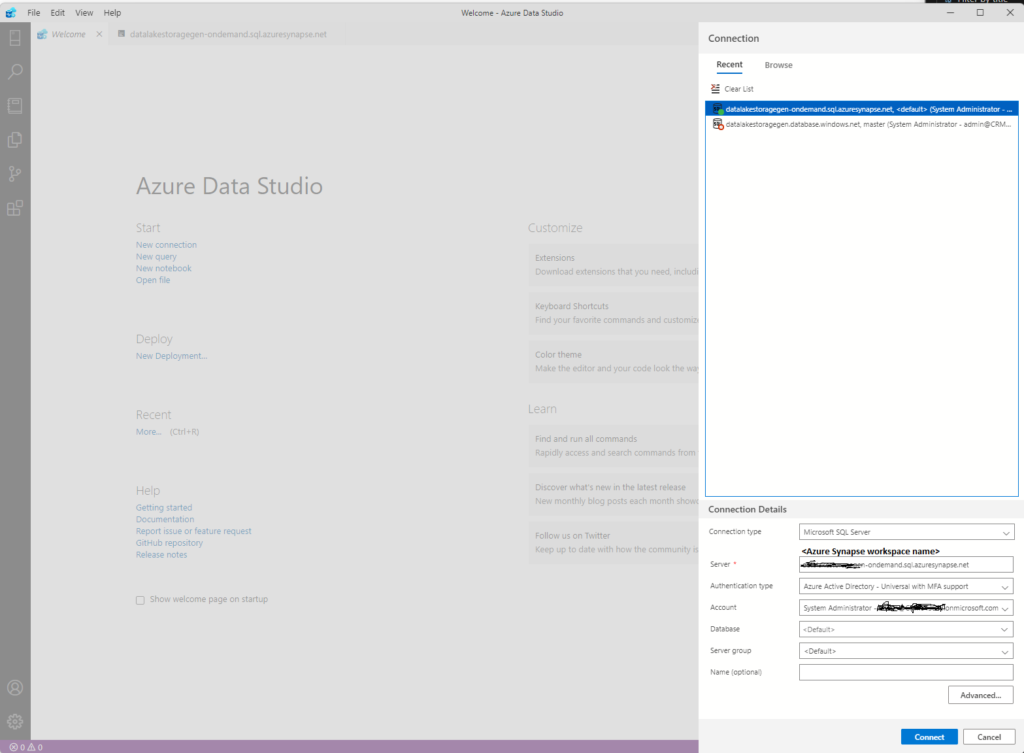Click Report issue or feature request
The image size is (1024, 753).
193,531
